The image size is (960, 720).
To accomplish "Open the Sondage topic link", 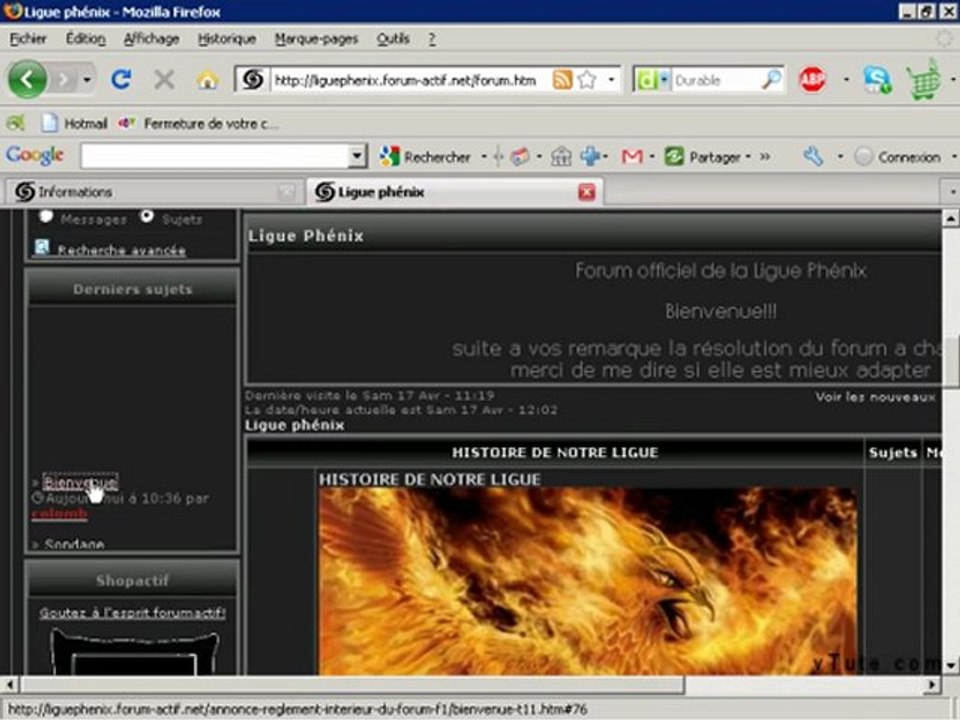I will point(74,544).
